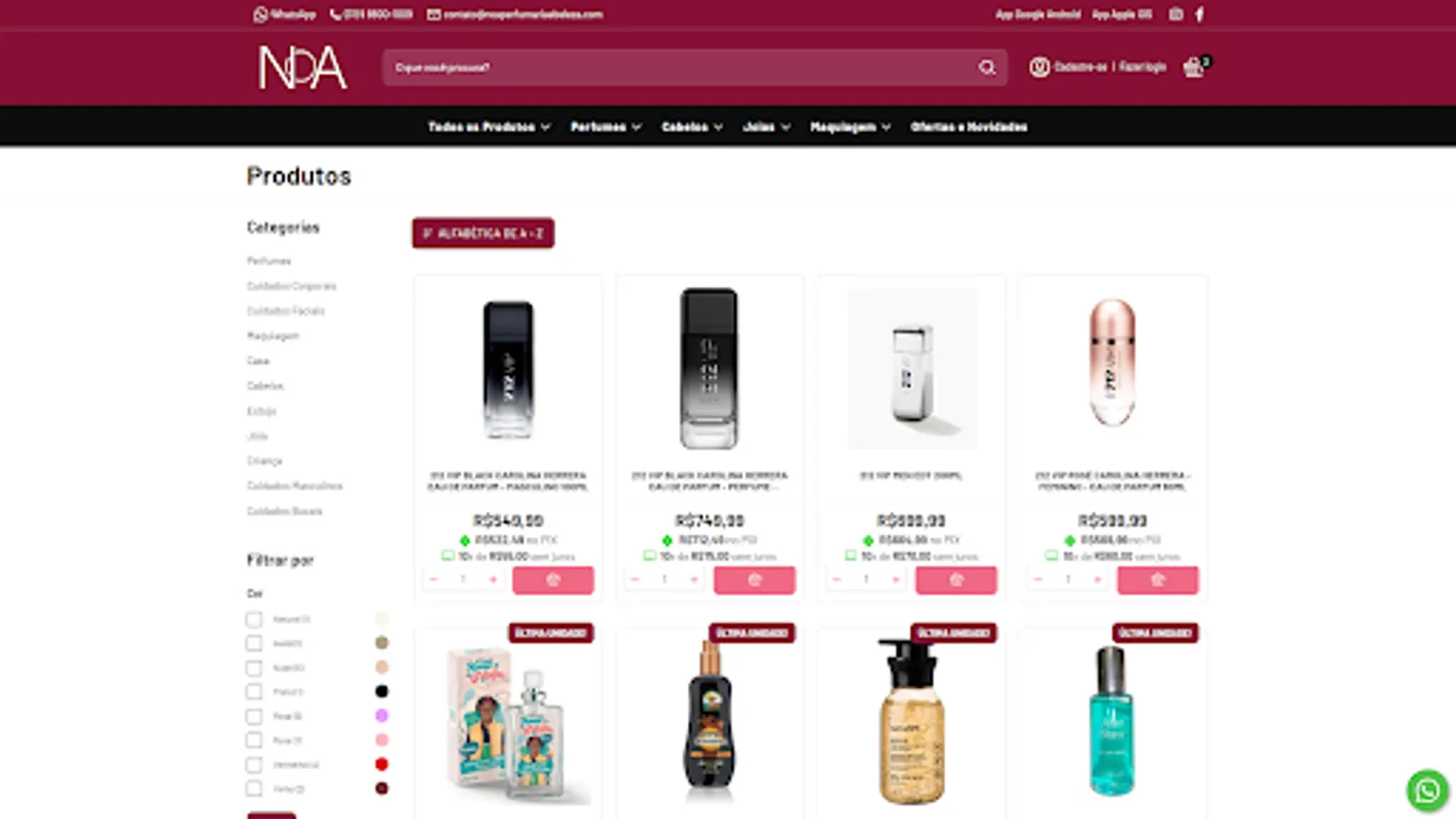
Task: Check the red color filter checkbox
Action: point(254,764)
